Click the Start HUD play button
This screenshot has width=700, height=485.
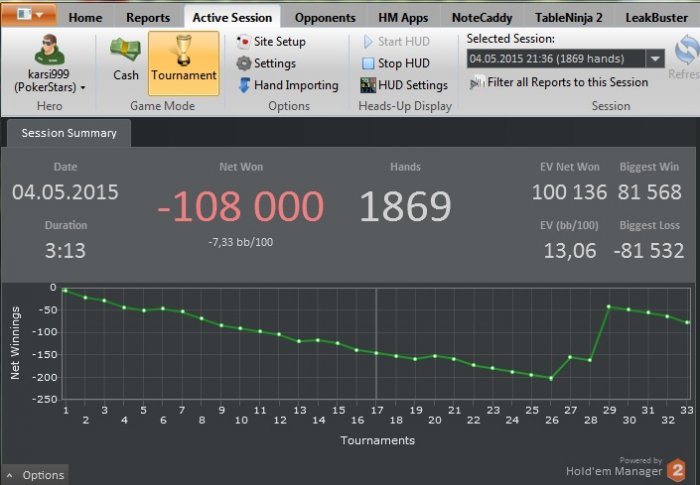[396, 42]
